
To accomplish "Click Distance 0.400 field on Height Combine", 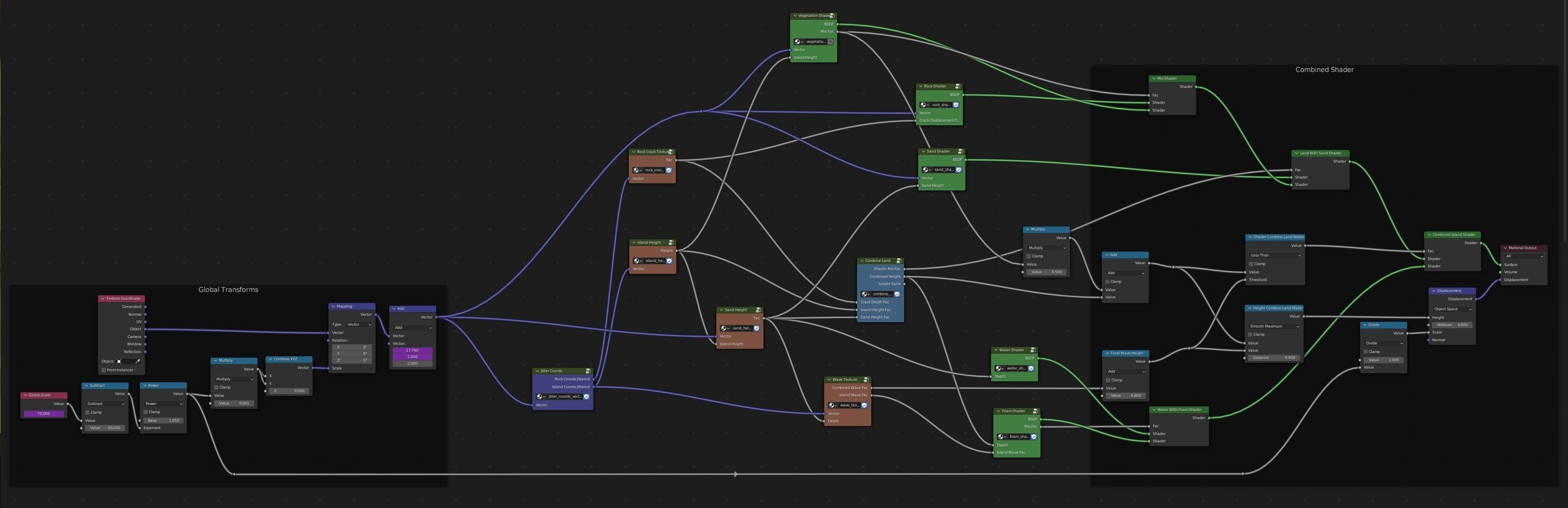I will click(x=1274, y=358).
